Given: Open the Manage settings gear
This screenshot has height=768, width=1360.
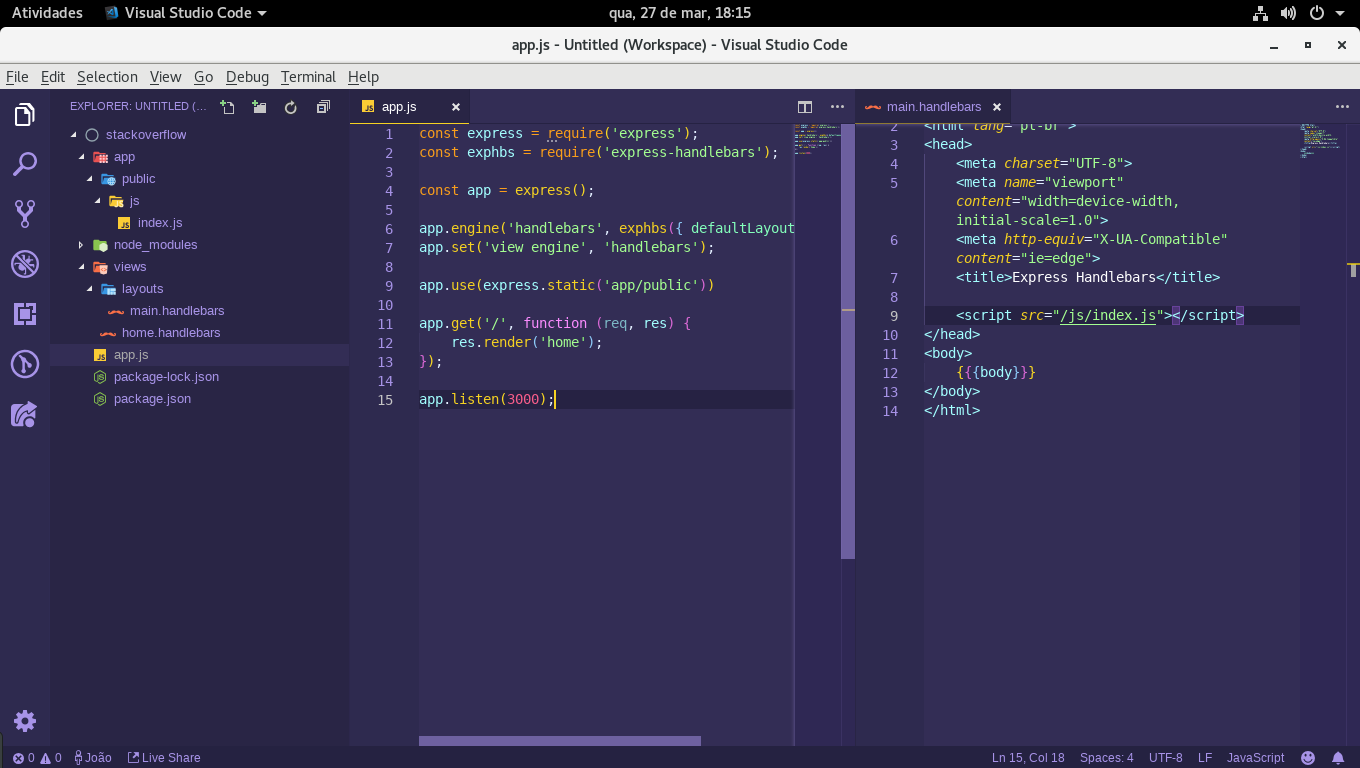Looking at the screenshot, I should click(x=25, y=721).
